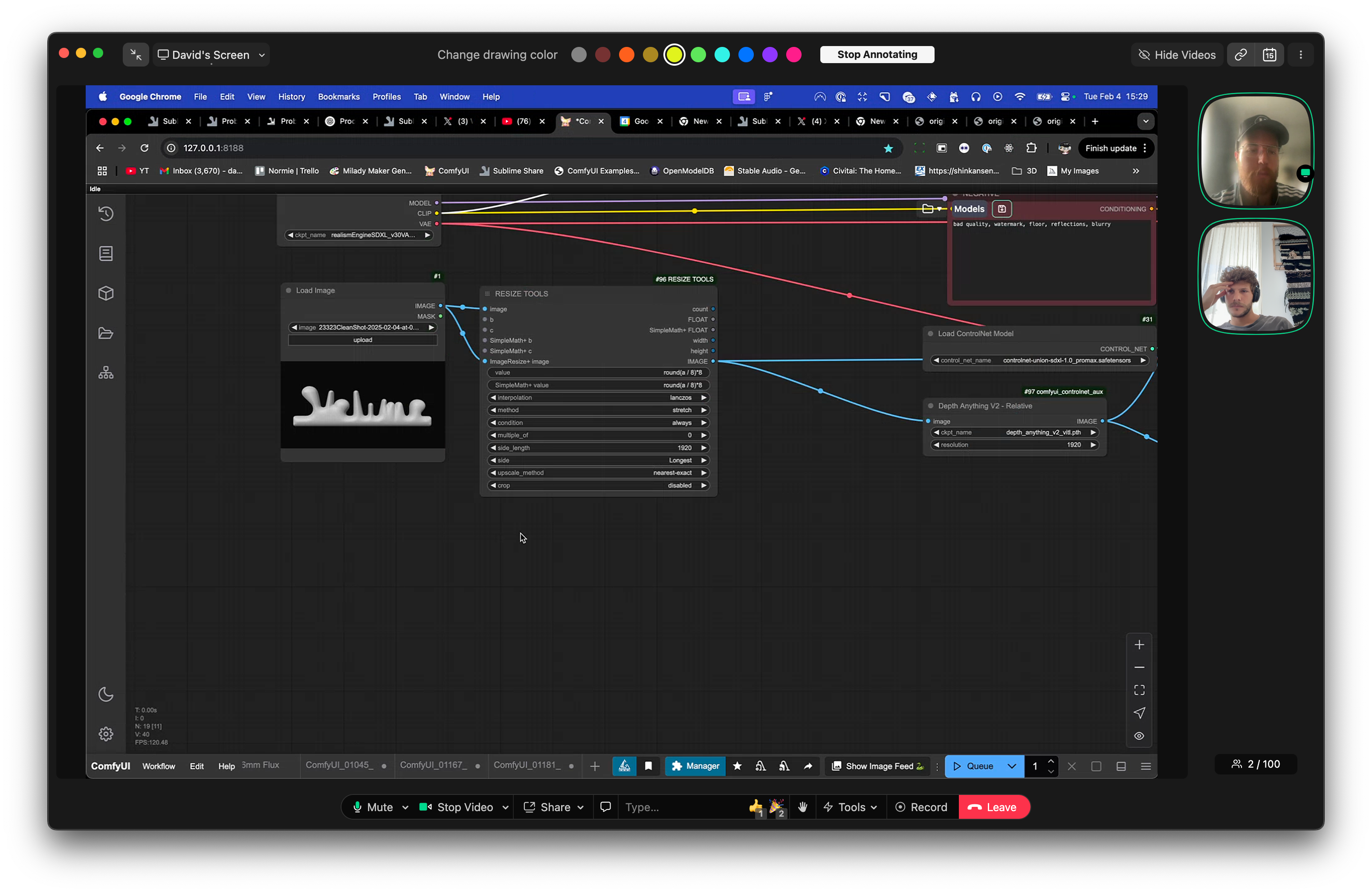
Task: Click Show Image Feed button
Action: click(x=877, y=765)
